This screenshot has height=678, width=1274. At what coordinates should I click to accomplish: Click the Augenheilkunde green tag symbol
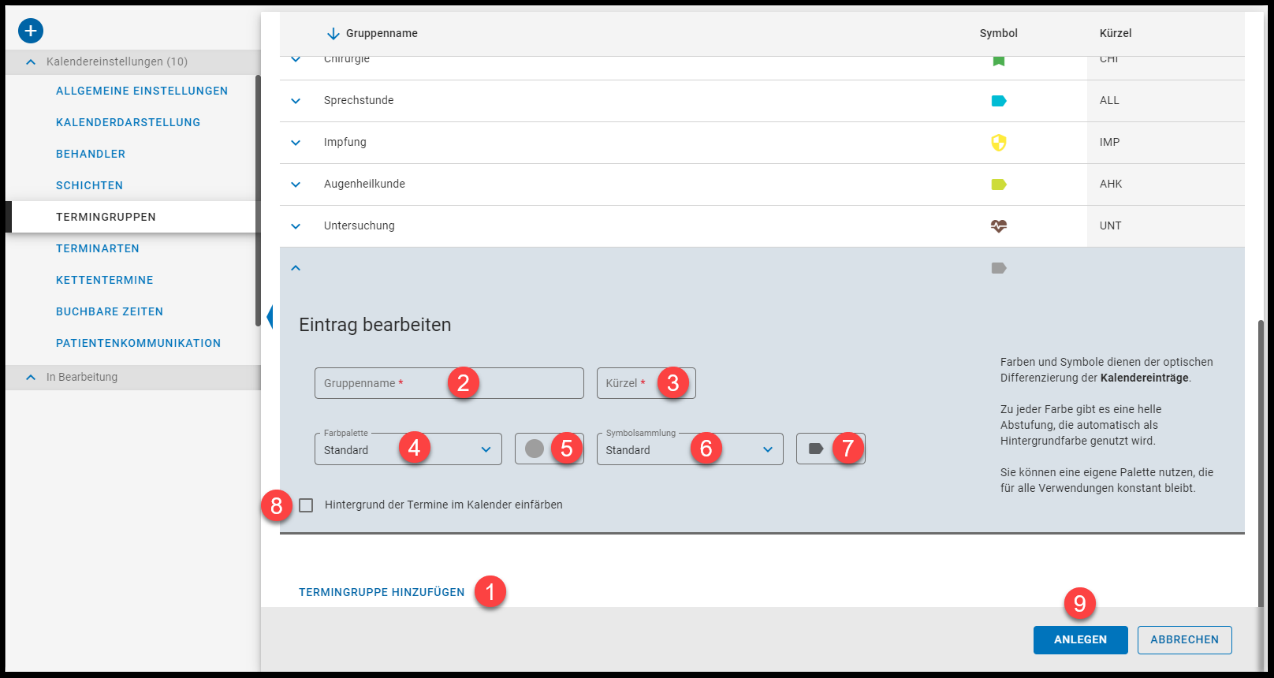click(x=998, y=185)
